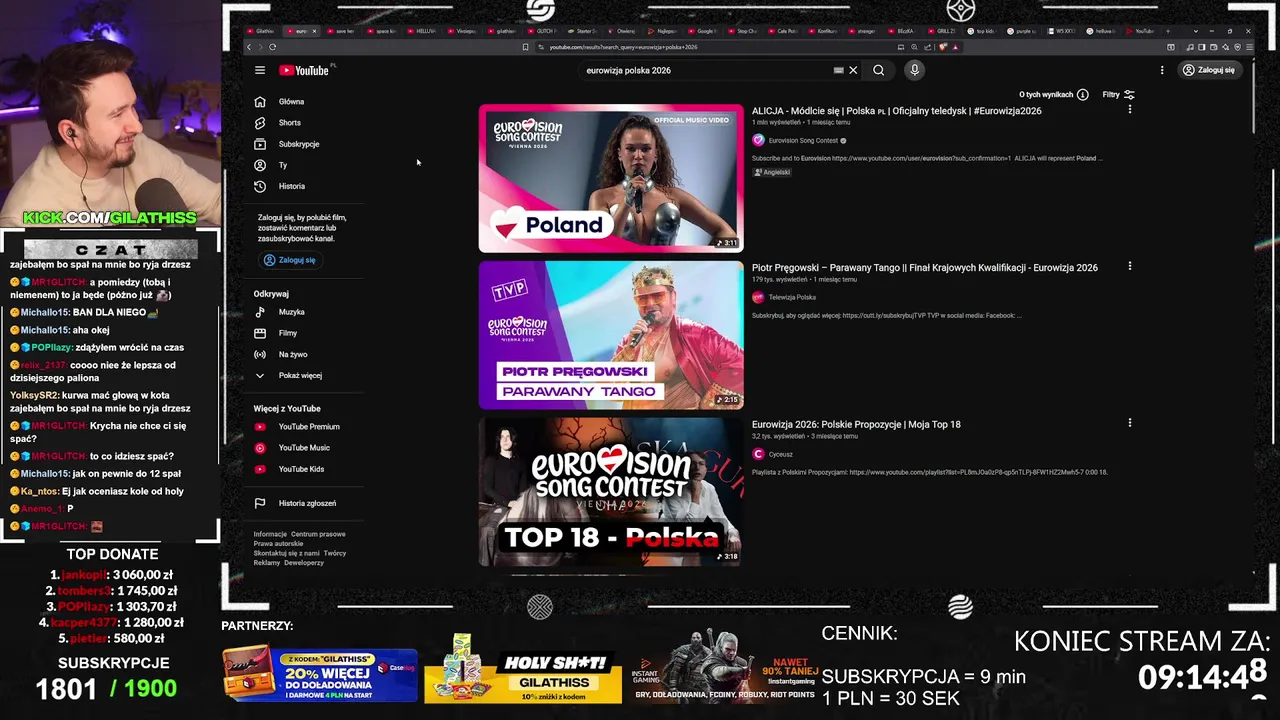Image resolution: width=1280 pixels, height=720 pixels.
Task: Start voice search with the microphone
Action: (914, 70)
